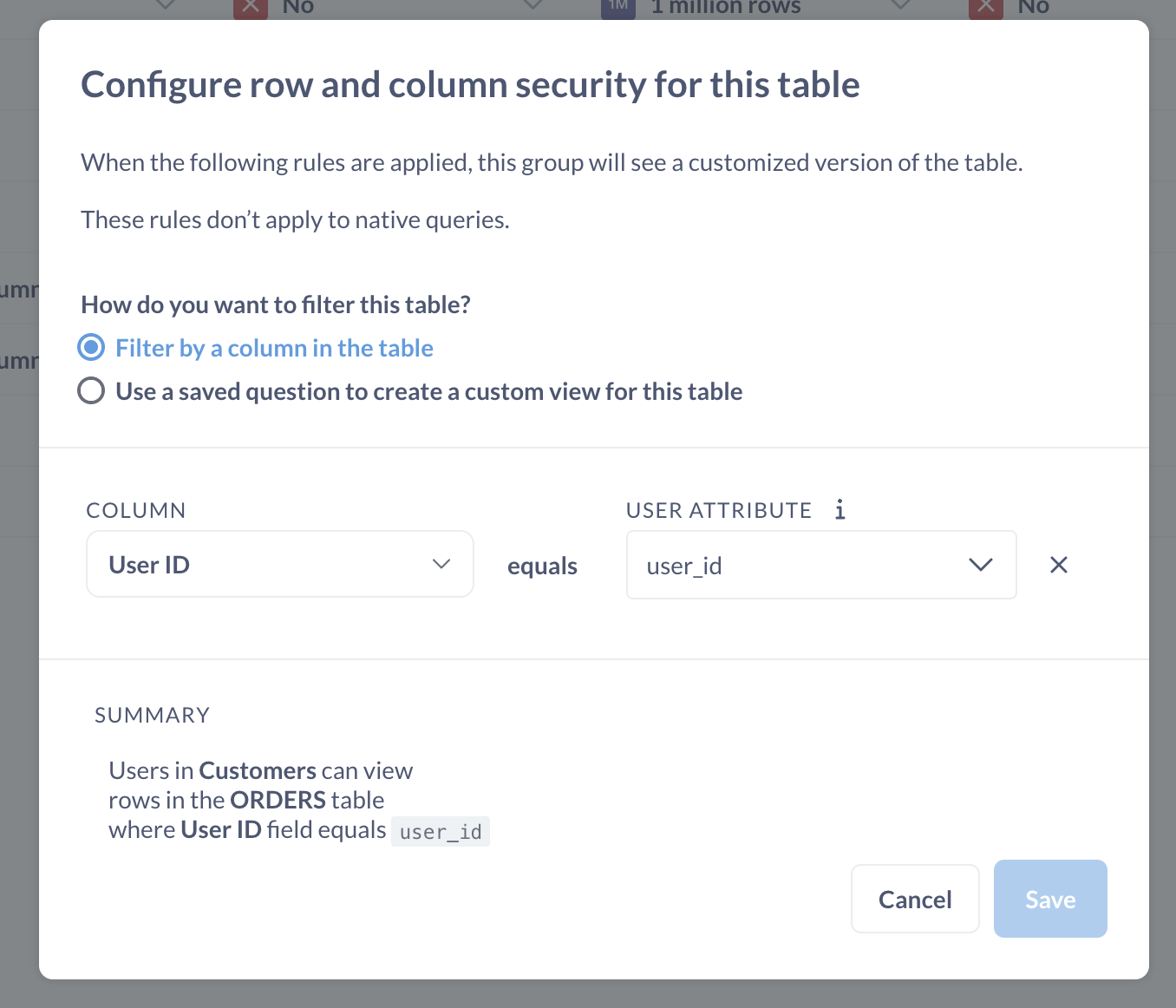Click the left red X 'No' icon in the background
The width and height of the screenshot is (1176, 1008).
coord(251,8)
